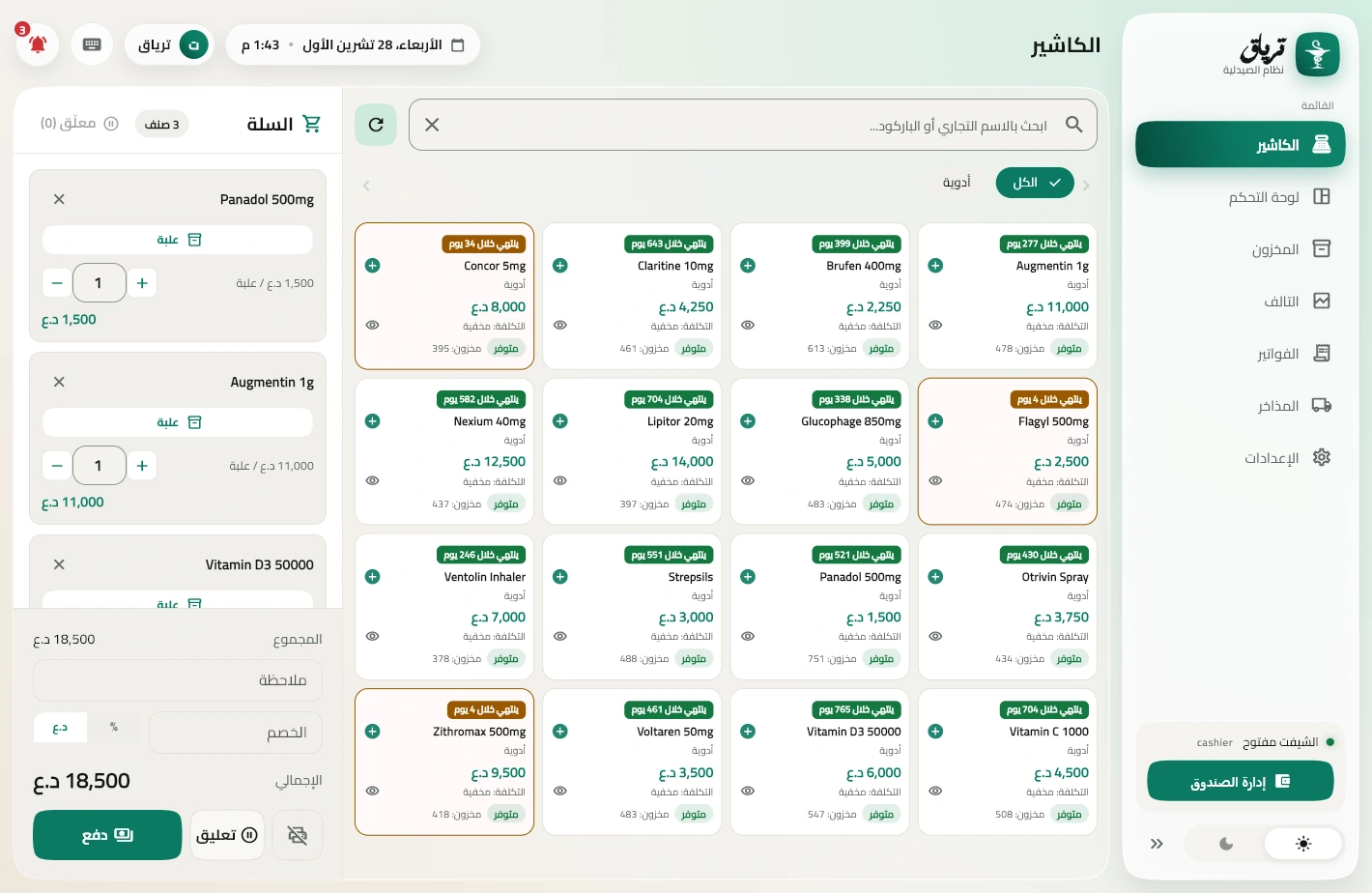The image size is (1372, 893).
Task: Add Claritine 10mg using its plus icon
Action: click(x=560, y=266)
